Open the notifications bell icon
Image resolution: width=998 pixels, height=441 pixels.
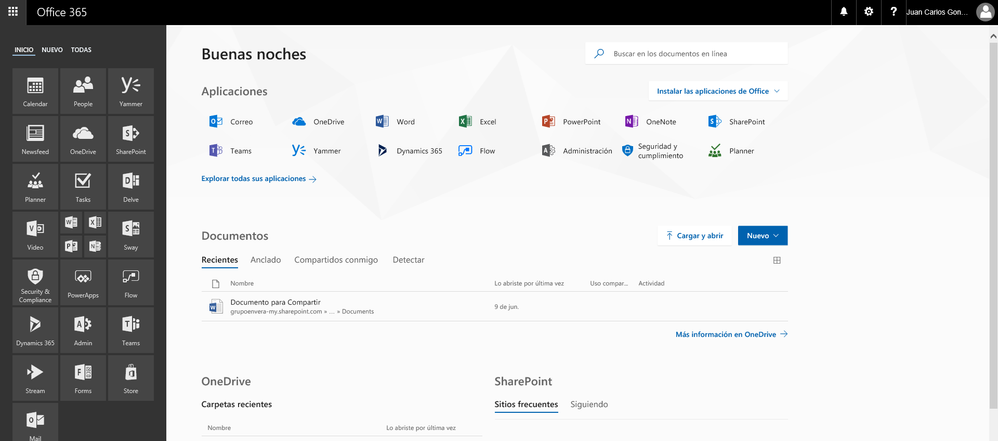tap(844, 12)
